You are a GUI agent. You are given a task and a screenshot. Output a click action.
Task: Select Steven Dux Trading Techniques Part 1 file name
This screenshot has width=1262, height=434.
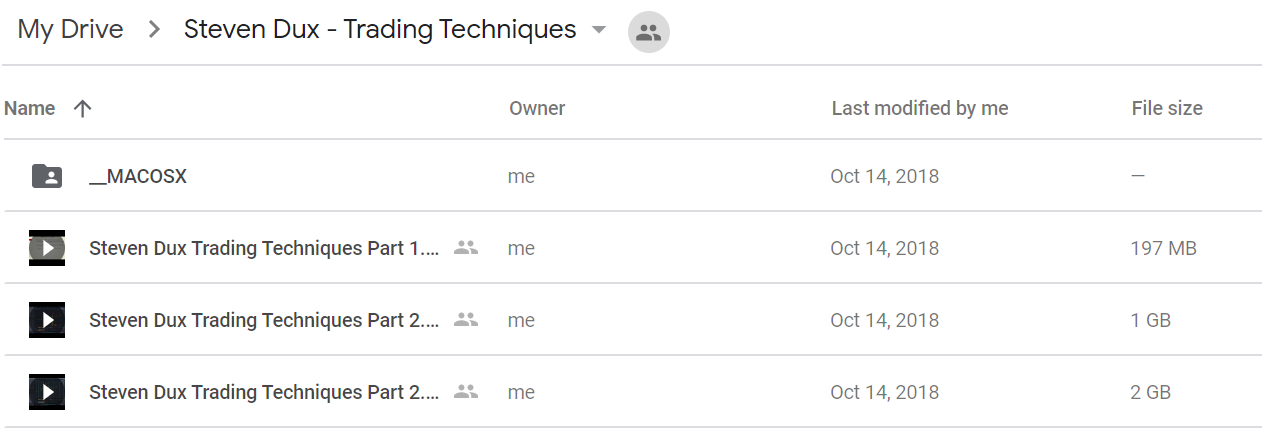coord(264,248)
